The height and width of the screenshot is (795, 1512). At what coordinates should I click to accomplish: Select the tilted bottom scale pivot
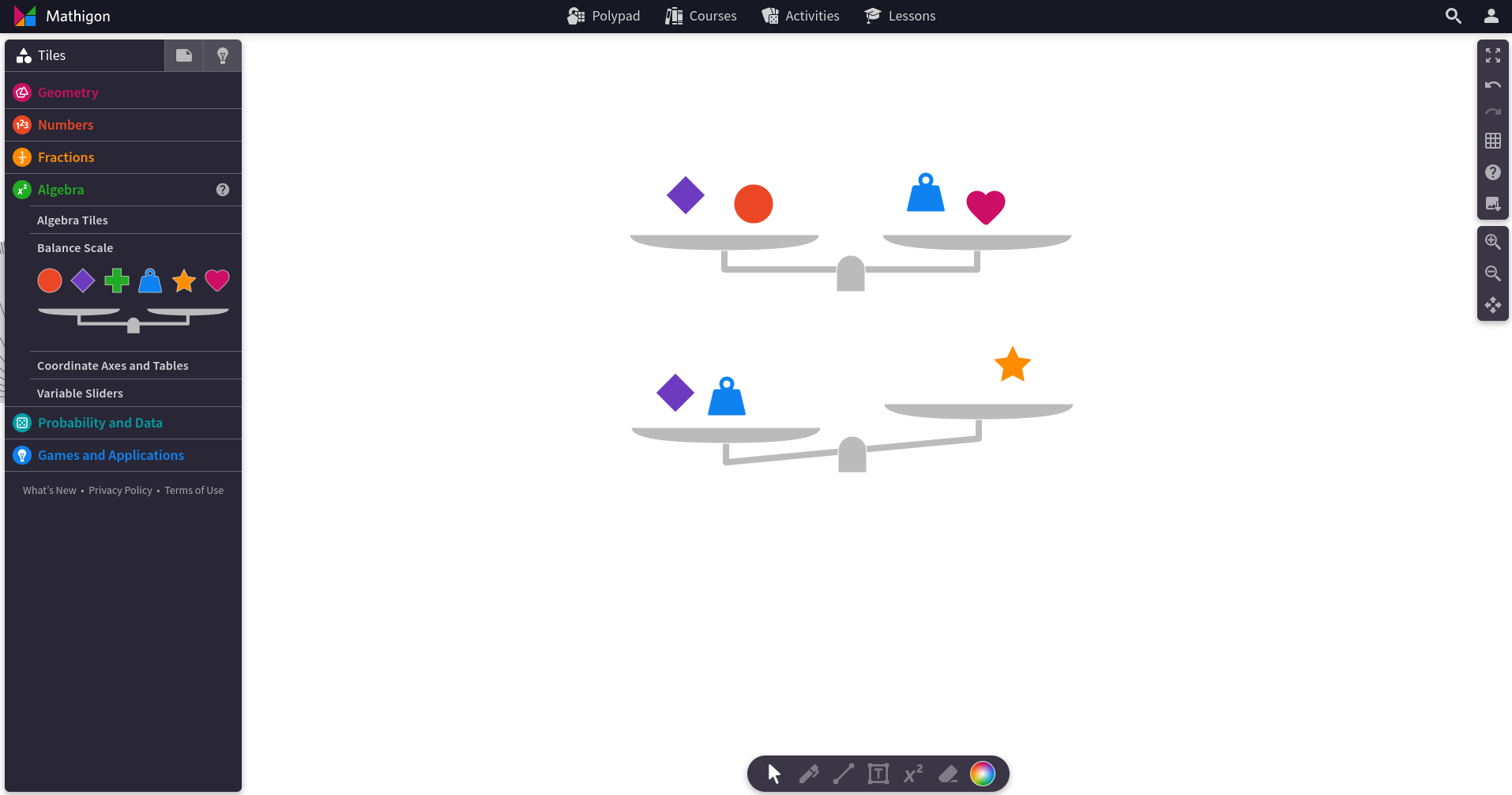tap(852, 454)
